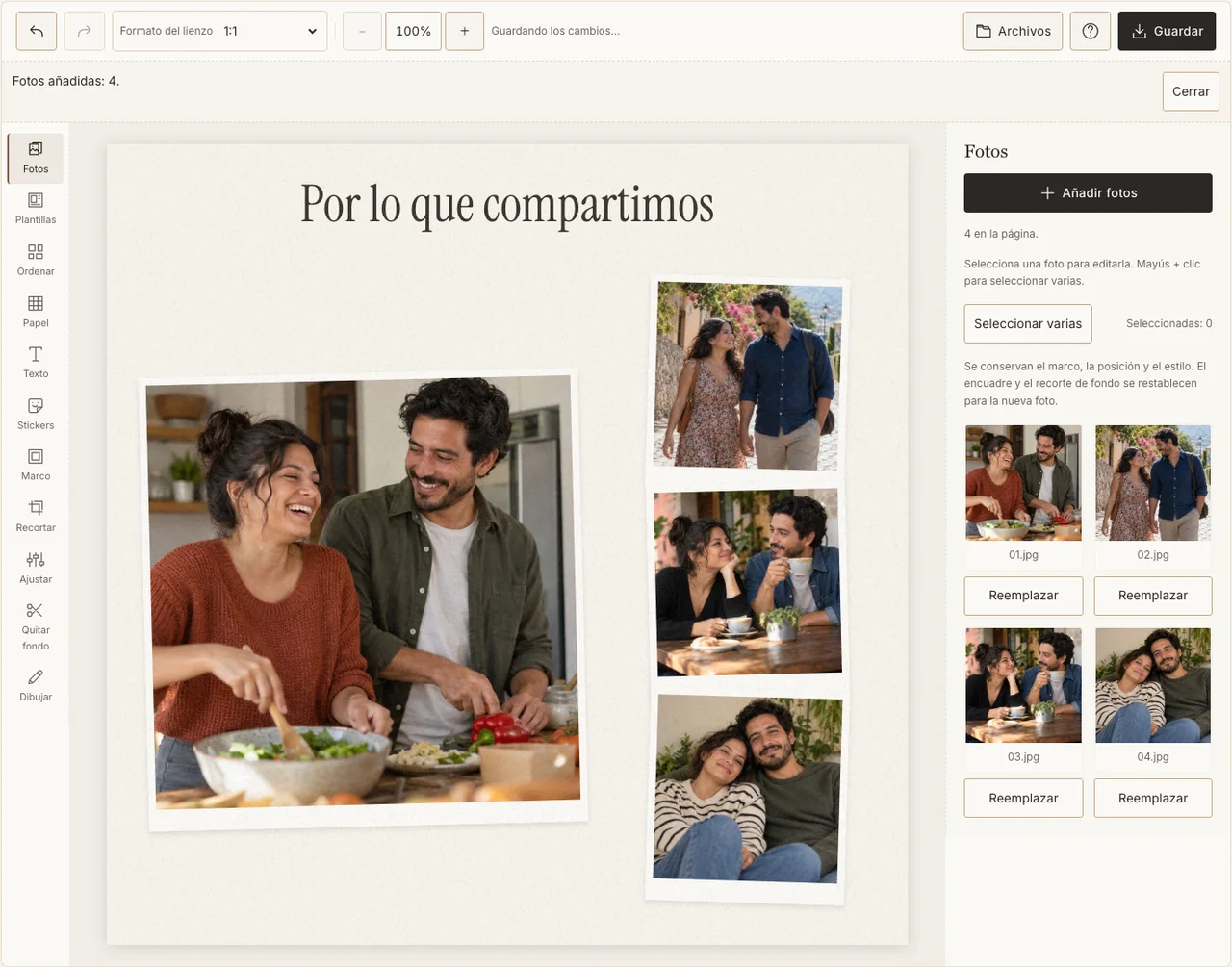Select the 04.jpg thumbnail in panel
The height and width of the screenshot is (967, 1232).
(x=1153, y=685)
